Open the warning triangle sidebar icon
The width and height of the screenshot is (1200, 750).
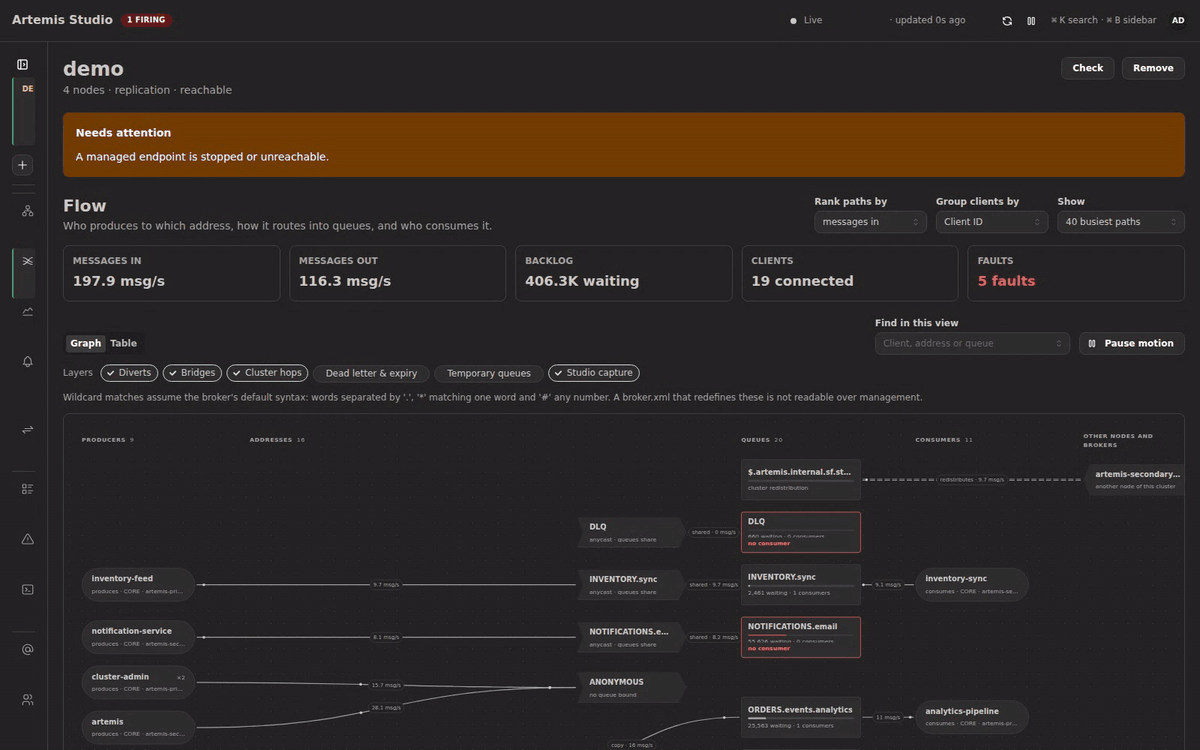click(x=28, y=539)
